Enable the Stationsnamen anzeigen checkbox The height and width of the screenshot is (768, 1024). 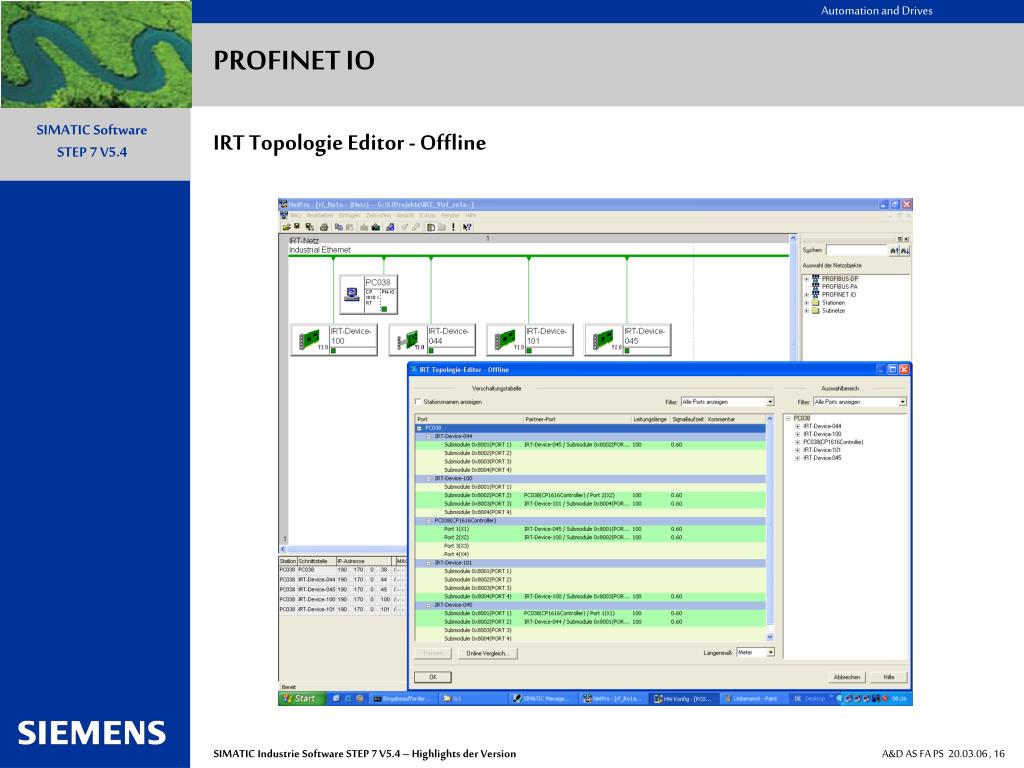[419, 402]
